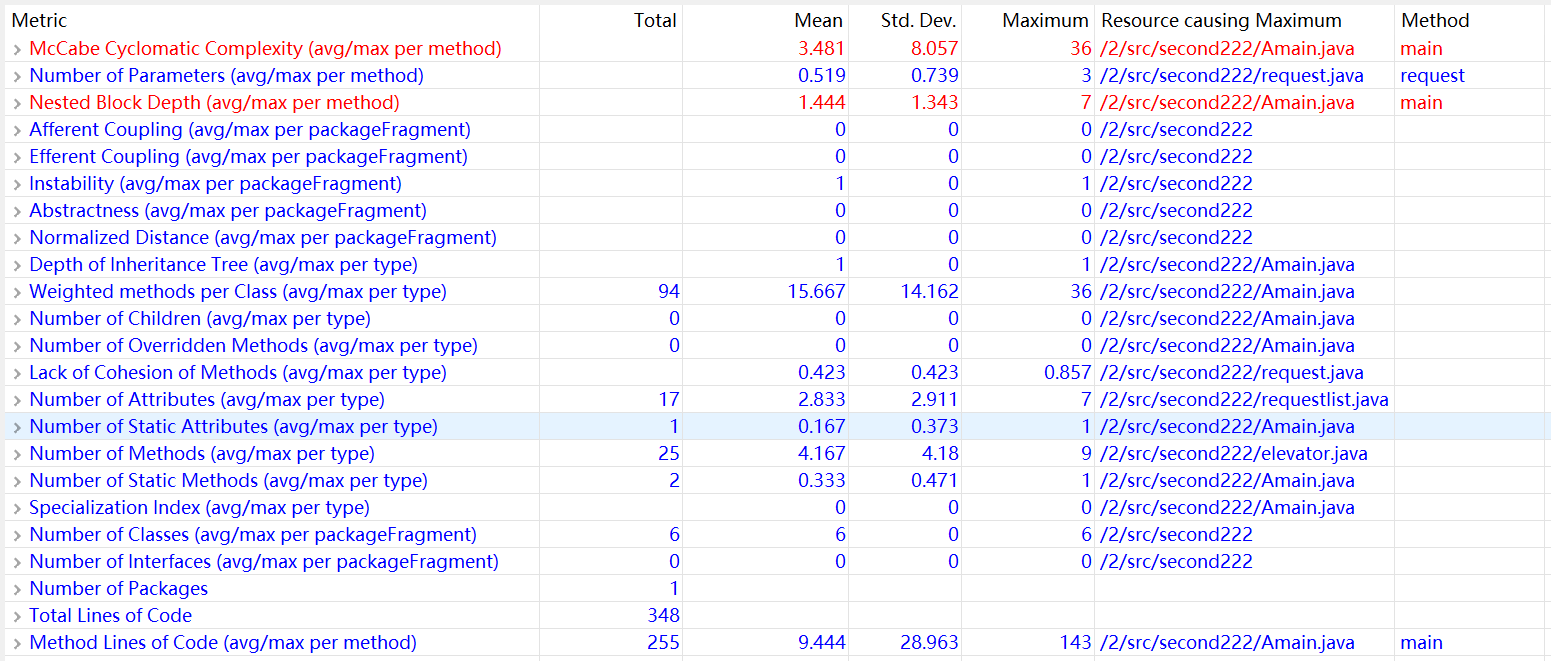The image size is (1551, 661).
Task: Click mean value 15.667
Action: (816, 291)
